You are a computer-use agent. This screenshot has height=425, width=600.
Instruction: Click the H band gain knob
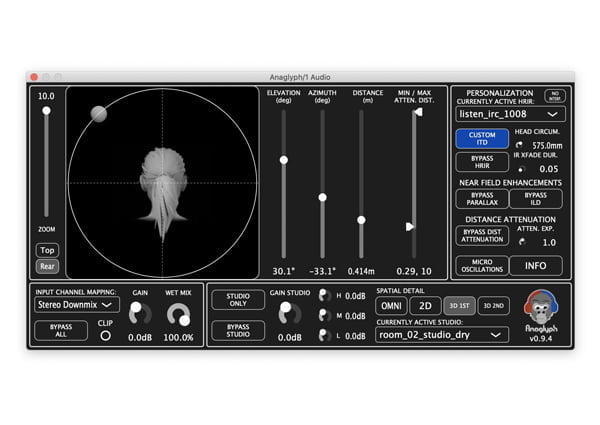324,295
